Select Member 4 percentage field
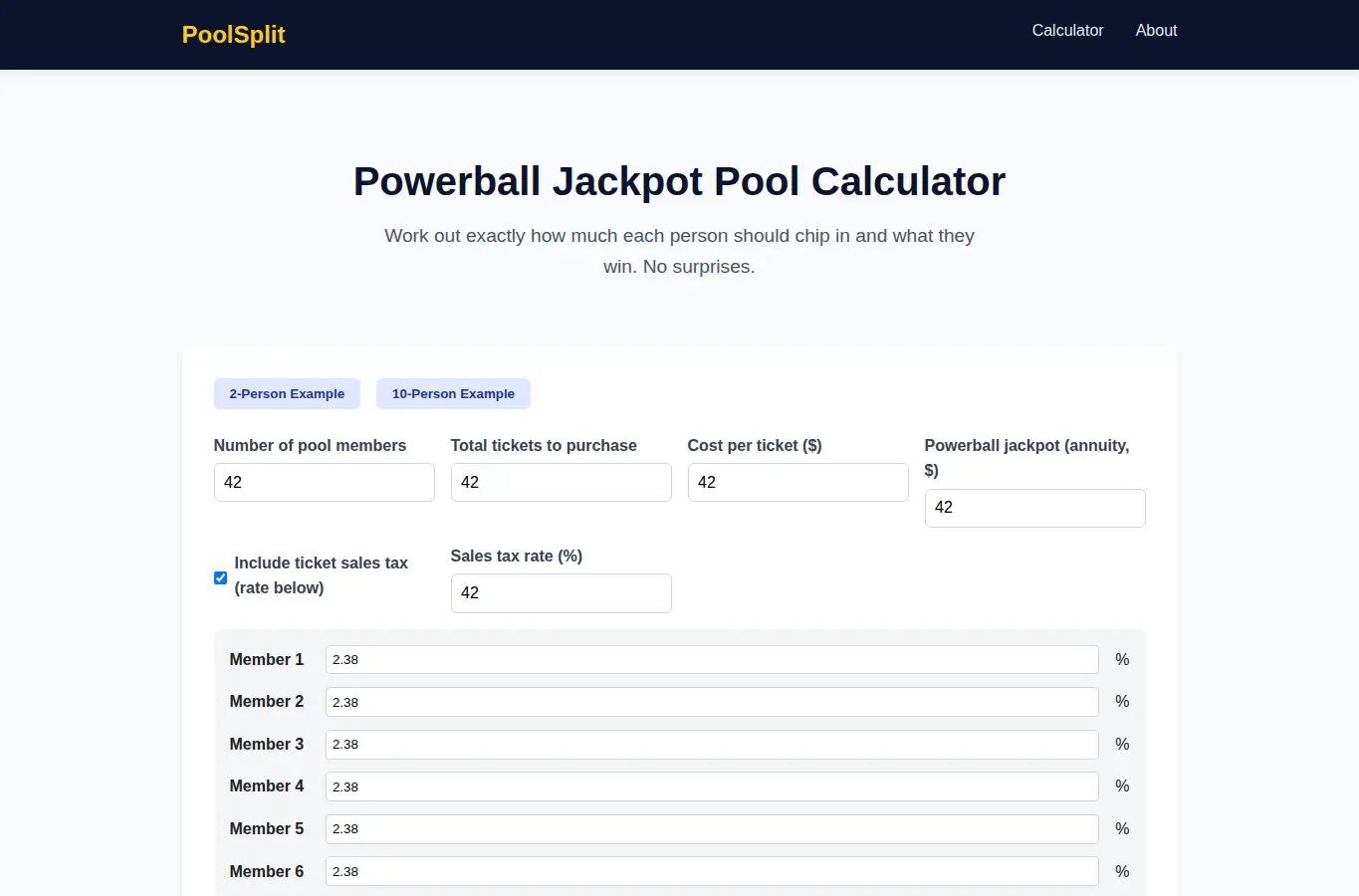 [712, 786]
